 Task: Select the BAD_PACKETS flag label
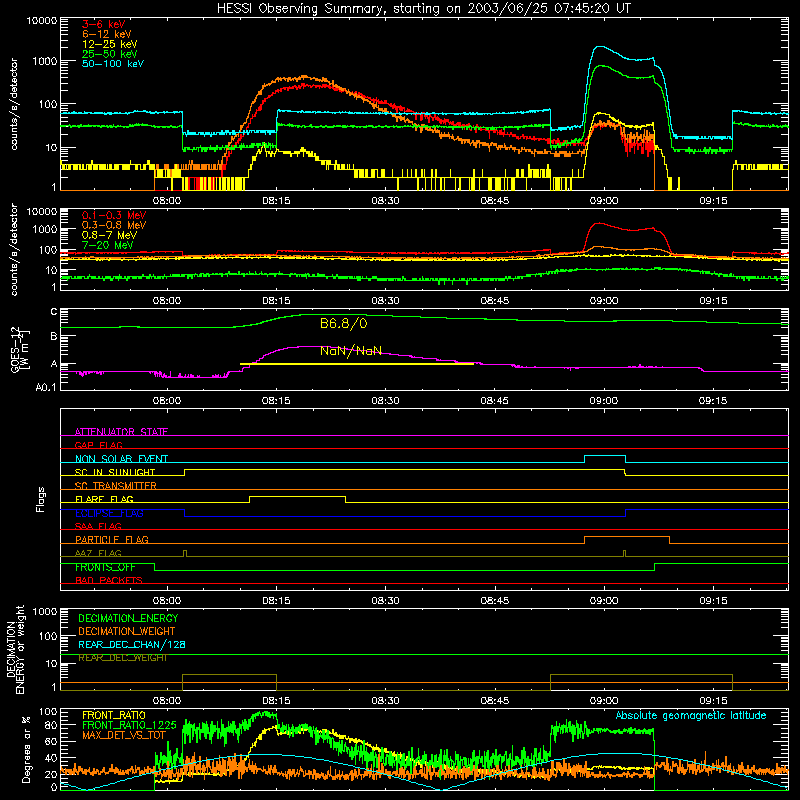tap(109, 580)
